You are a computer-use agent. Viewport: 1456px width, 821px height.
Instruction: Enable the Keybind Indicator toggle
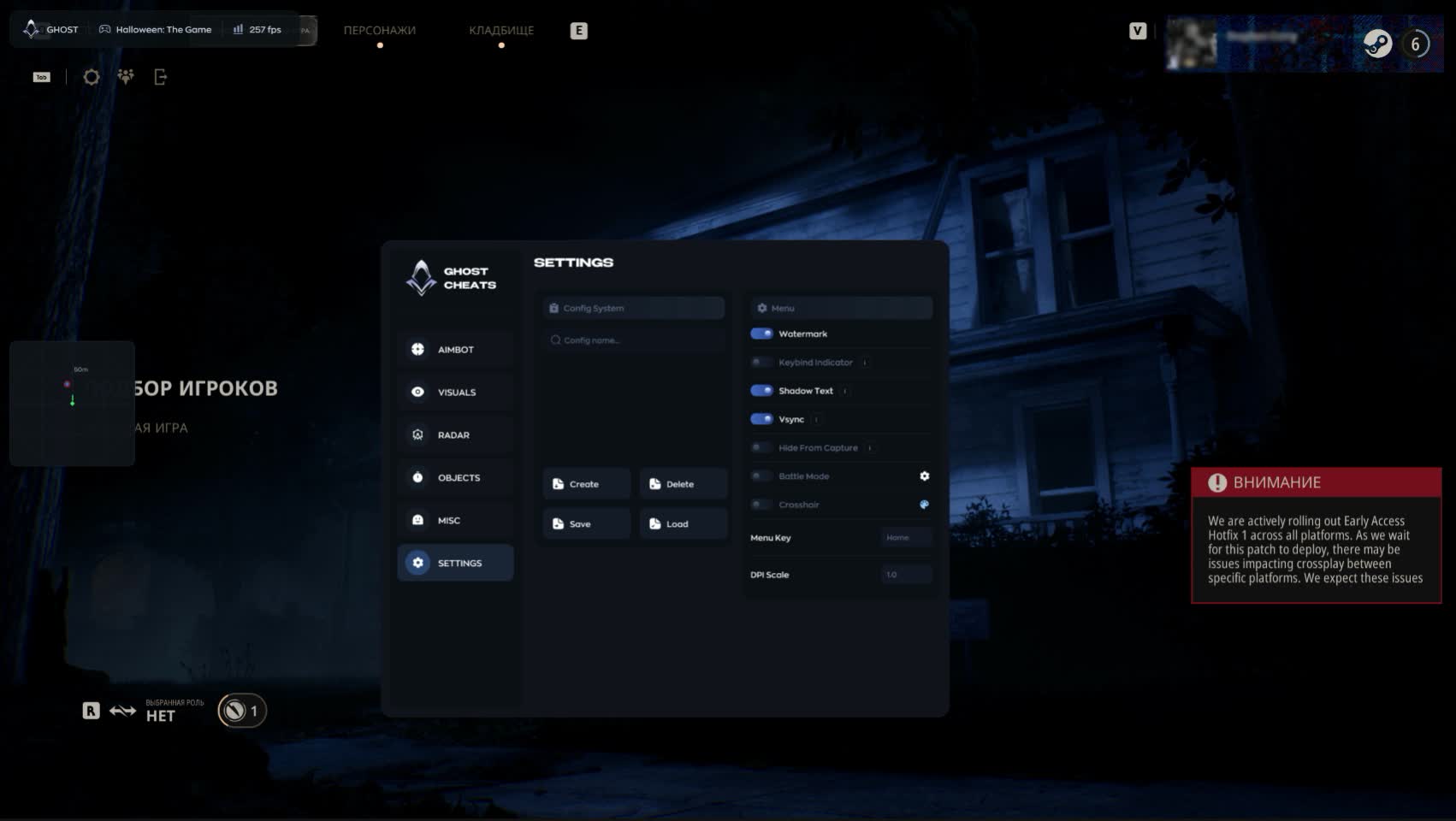(761, 362)
